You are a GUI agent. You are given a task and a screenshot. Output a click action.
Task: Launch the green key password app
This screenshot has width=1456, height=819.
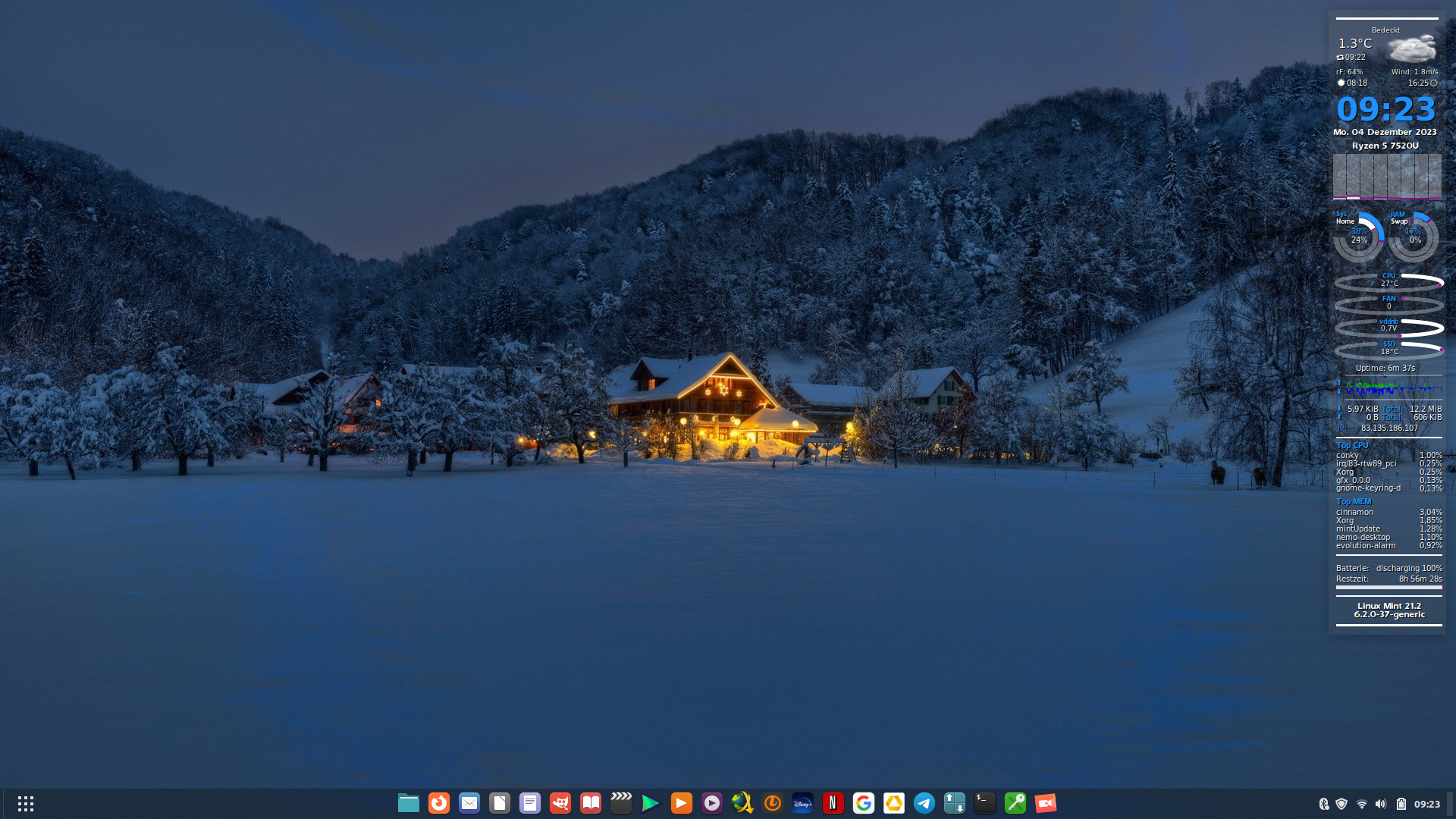(1015, 803)
